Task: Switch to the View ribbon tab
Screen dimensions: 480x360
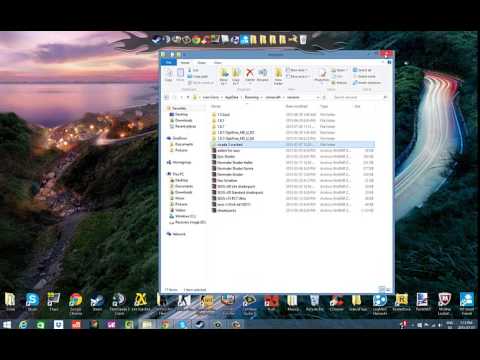Action: pyautogui.click(x=218, y=63)
